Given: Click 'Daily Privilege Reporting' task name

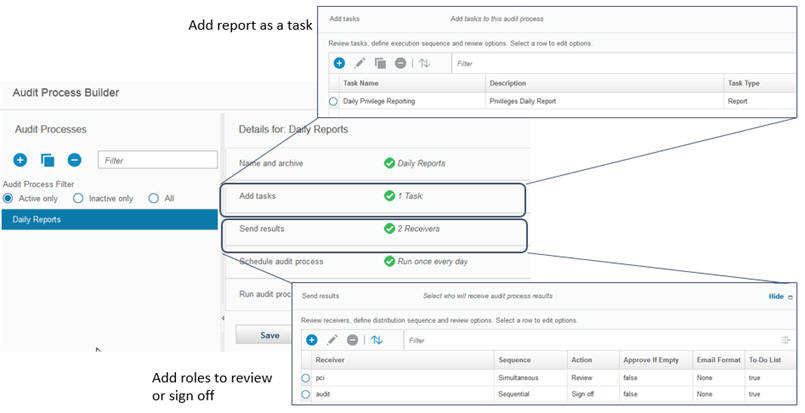Looking at the screenshot, I should (x=379, y=101).
